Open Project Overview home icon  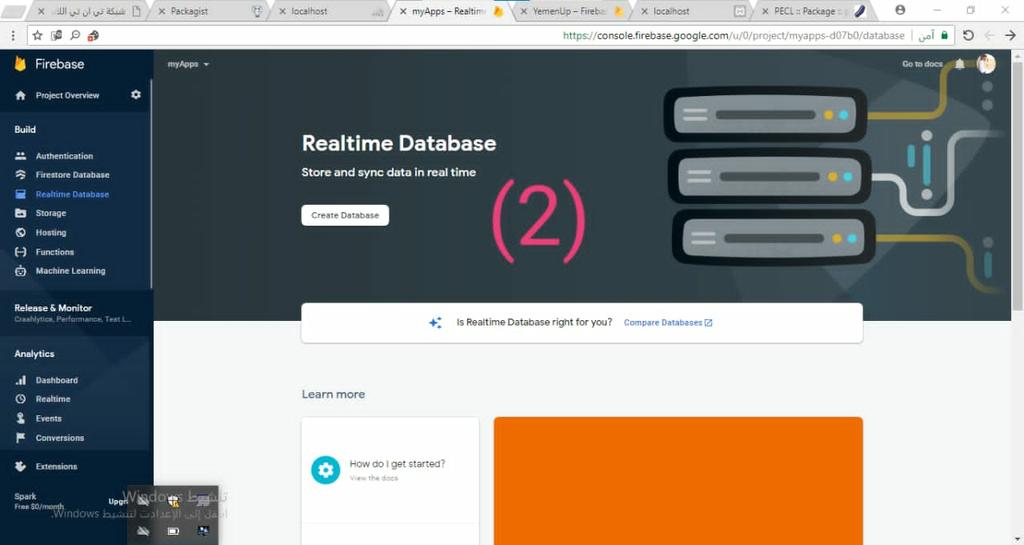20,95
